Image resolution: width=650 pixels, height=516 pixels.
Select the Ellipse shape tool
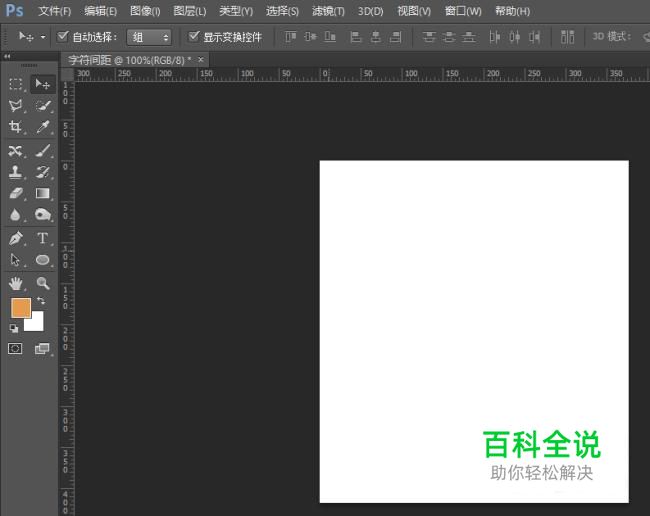click(x=43, y=260)
